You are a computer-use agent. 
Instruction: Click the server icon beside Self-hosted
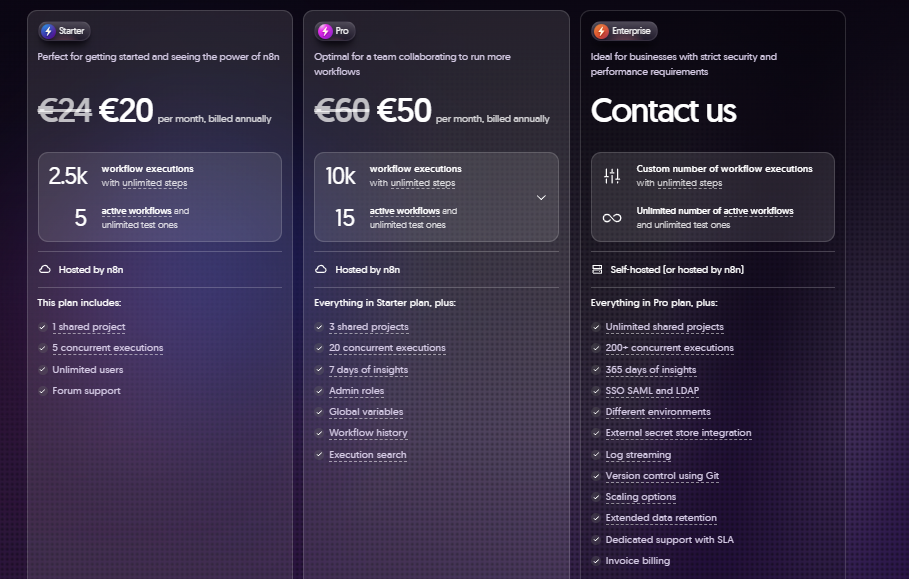click(597, 270)
